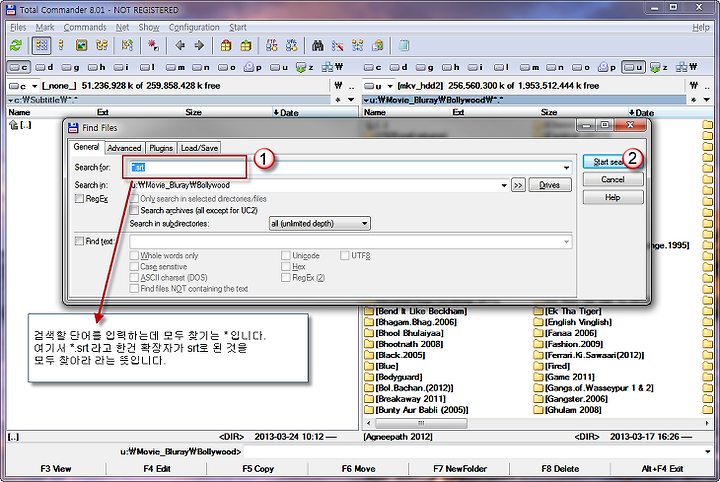Enable the Find text checkbox

point(79,241)
